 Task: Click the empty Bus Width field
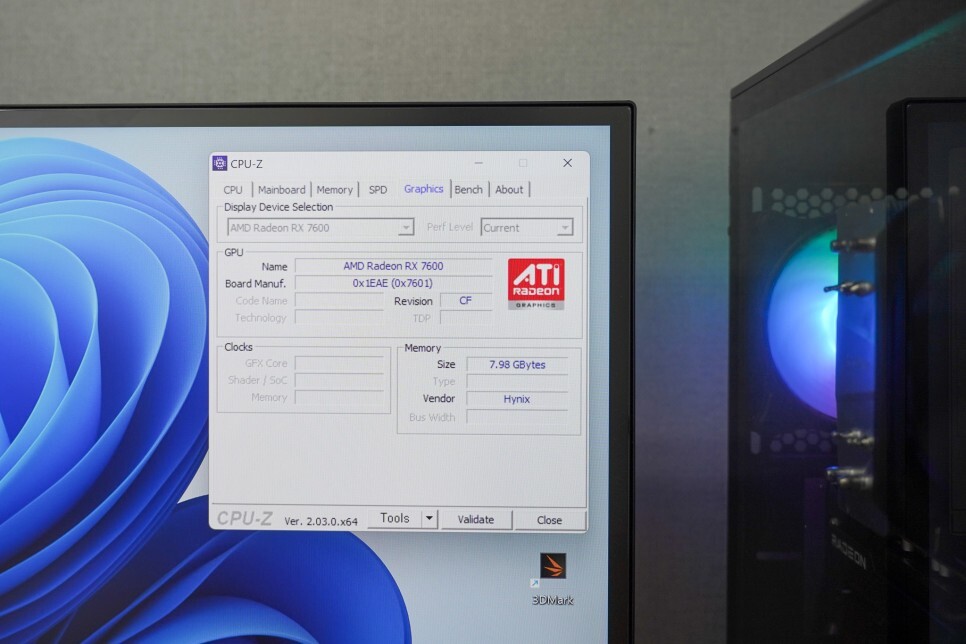pyautogui.click(x=517, y=417)
